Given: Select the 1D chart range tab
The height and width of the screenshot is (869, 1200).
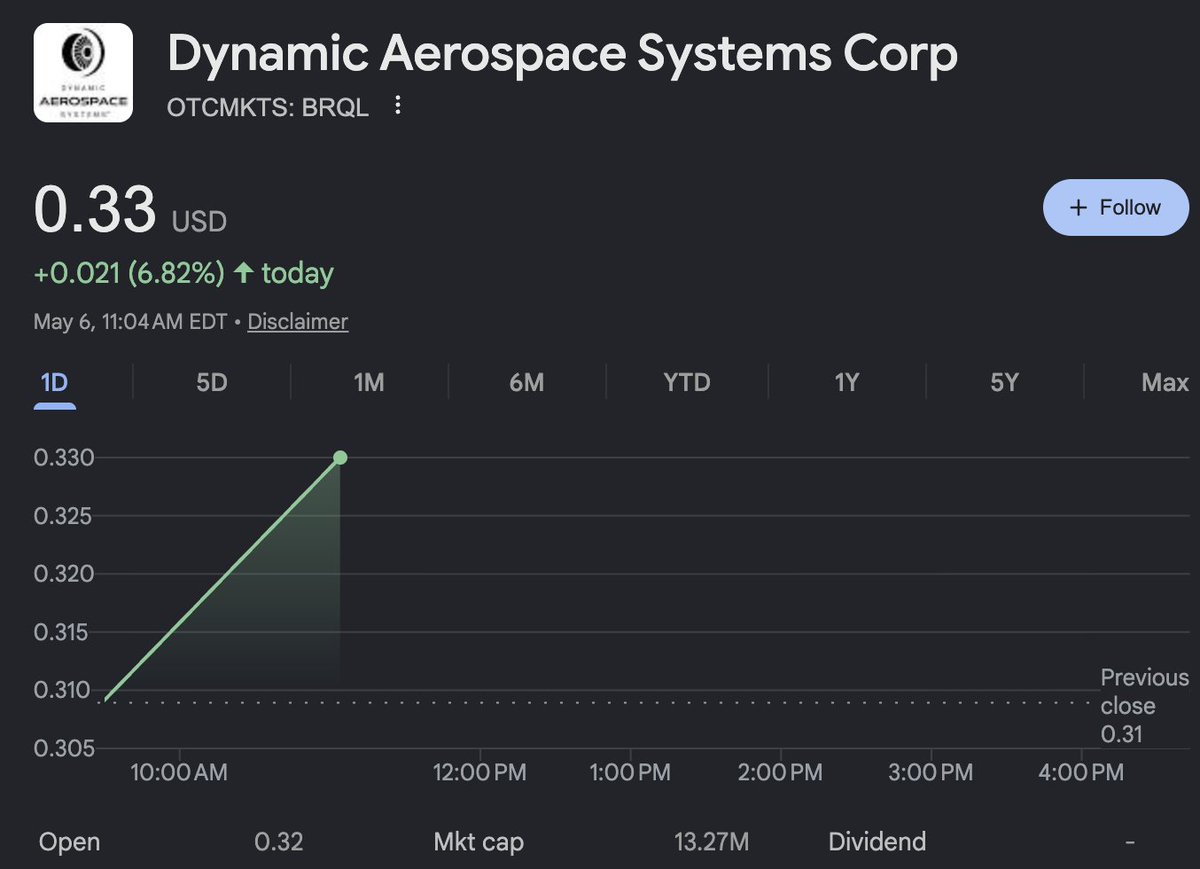Looking at the screenshot, I should coord(55,383).
